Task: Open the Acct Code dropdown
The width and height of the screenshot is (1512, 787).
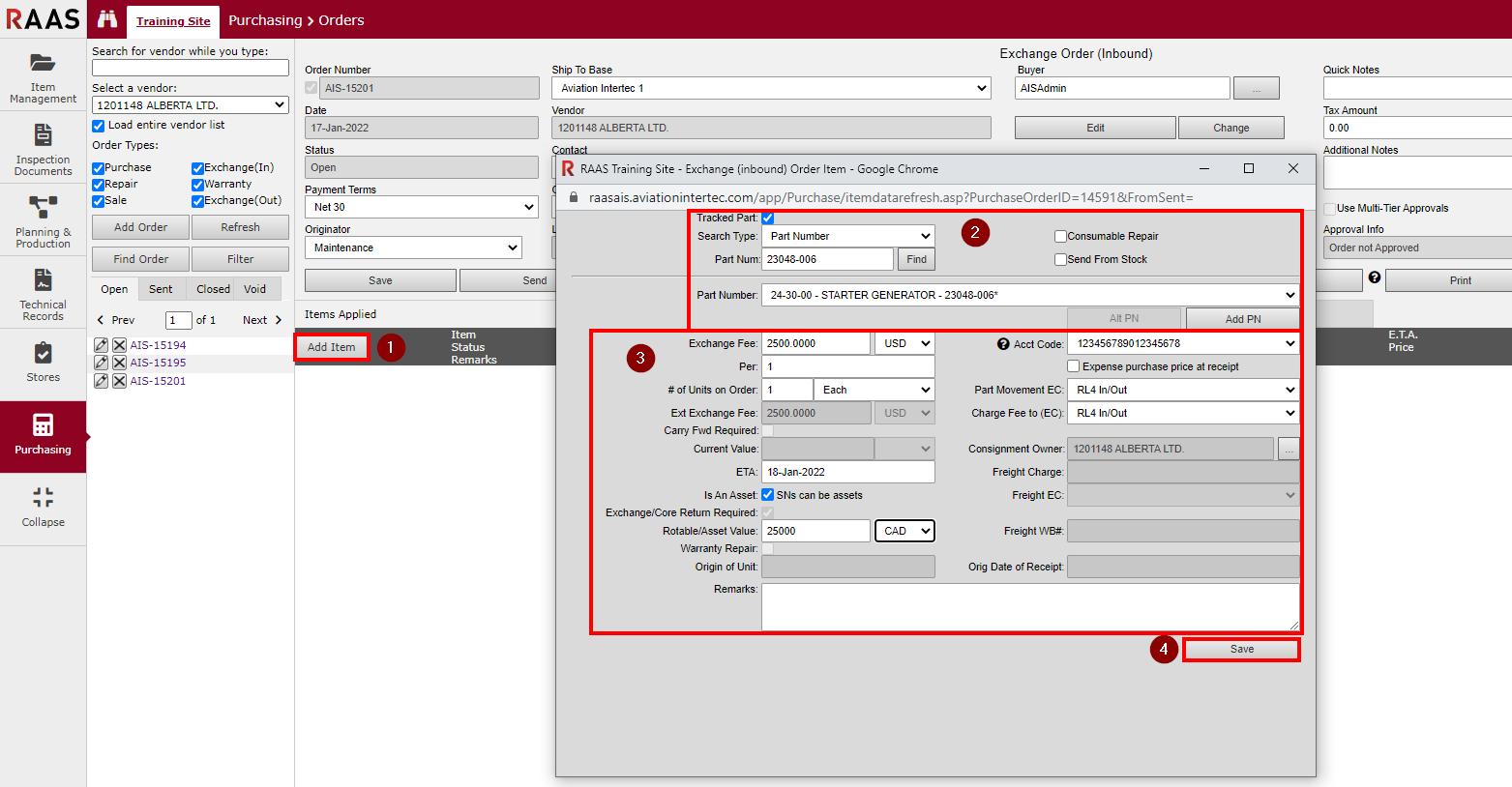Action: 1182,343
